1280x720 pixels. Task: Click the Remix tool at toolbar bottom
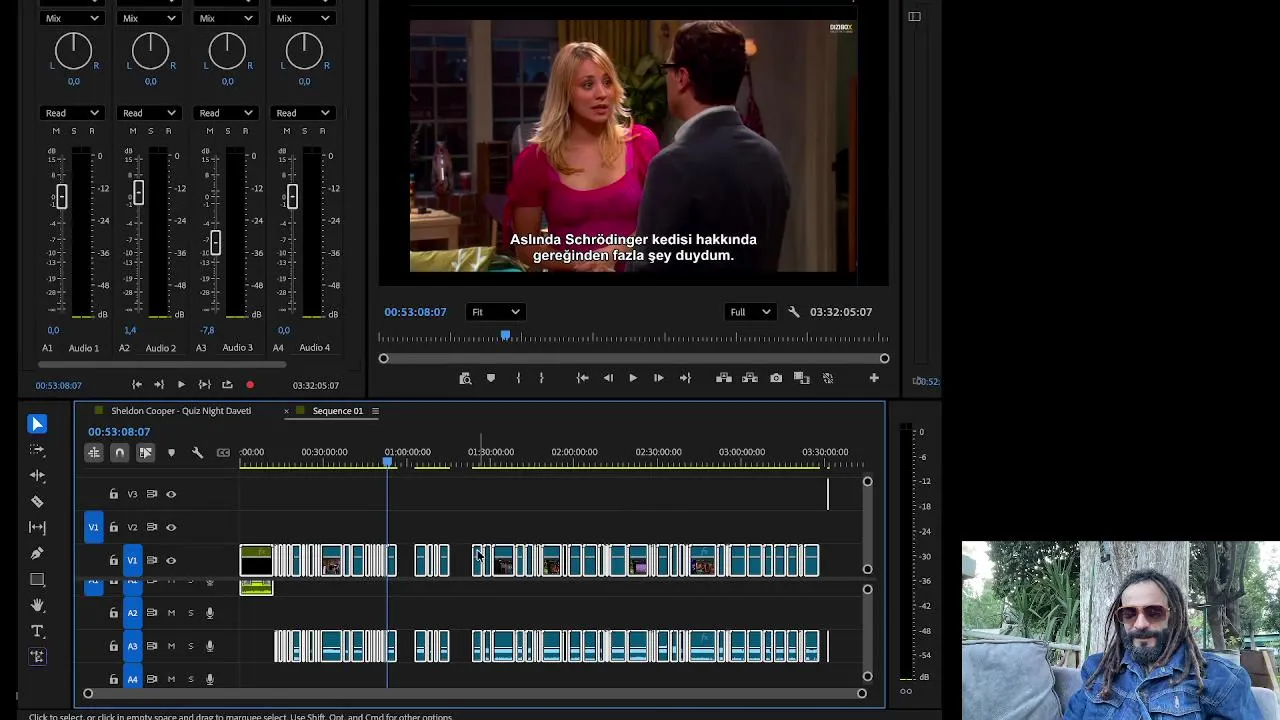coord(37,657)
